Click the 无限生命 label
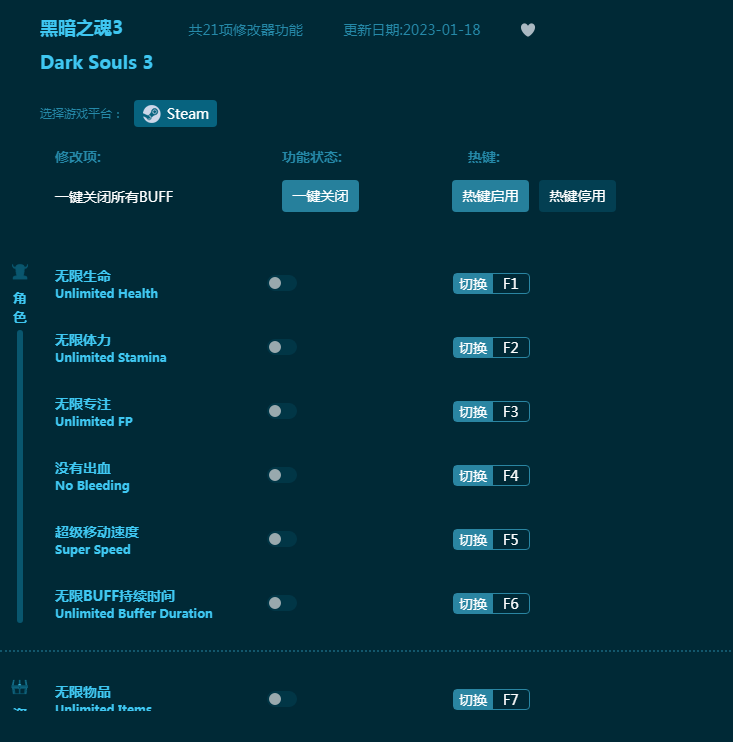Viewport: 733px width, 742px height. [x=83, y=276]
